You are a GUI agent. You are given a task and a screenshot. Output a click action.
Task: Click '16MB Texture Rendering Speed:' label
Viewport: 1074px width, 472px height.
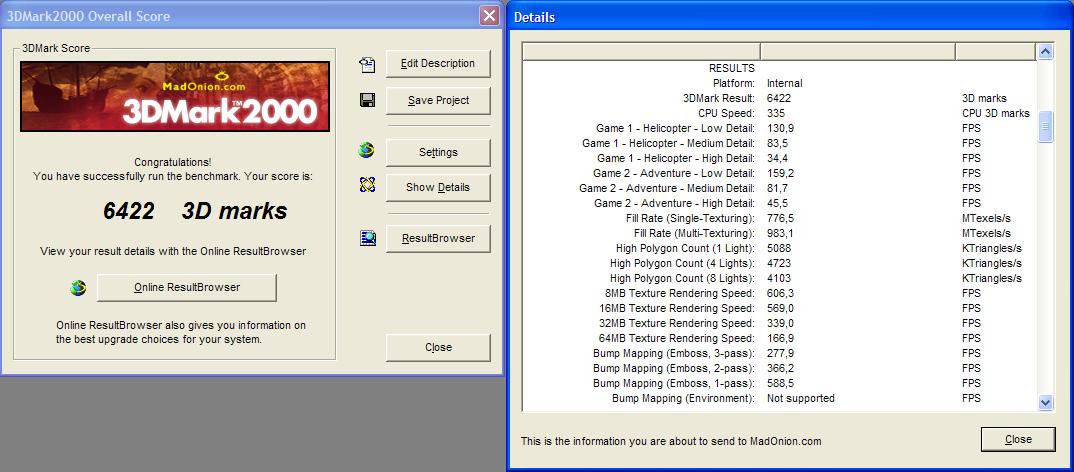tap(677, 308)
